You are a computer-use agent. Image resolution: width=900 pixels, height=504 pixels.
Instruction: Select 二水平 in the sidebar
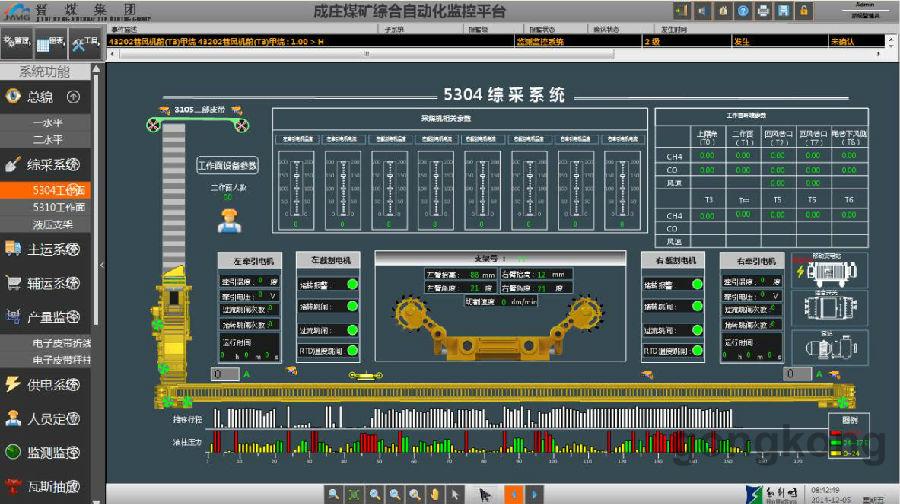point(47,139)
